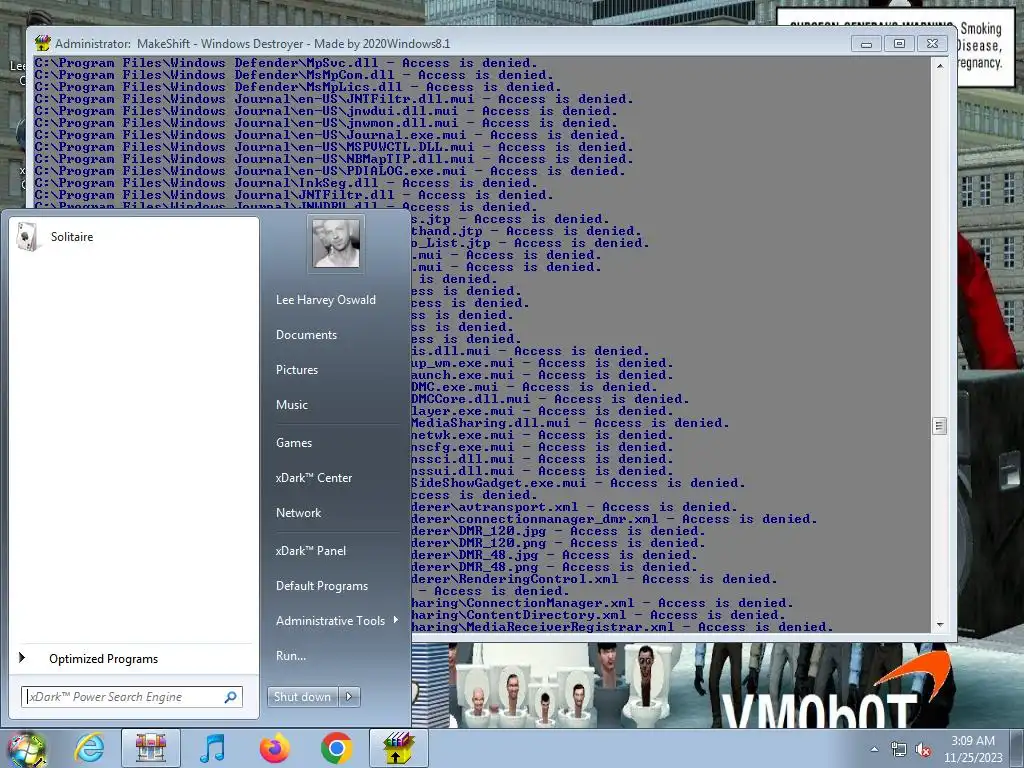Click the muted volume tray icon

pos(923,750)
